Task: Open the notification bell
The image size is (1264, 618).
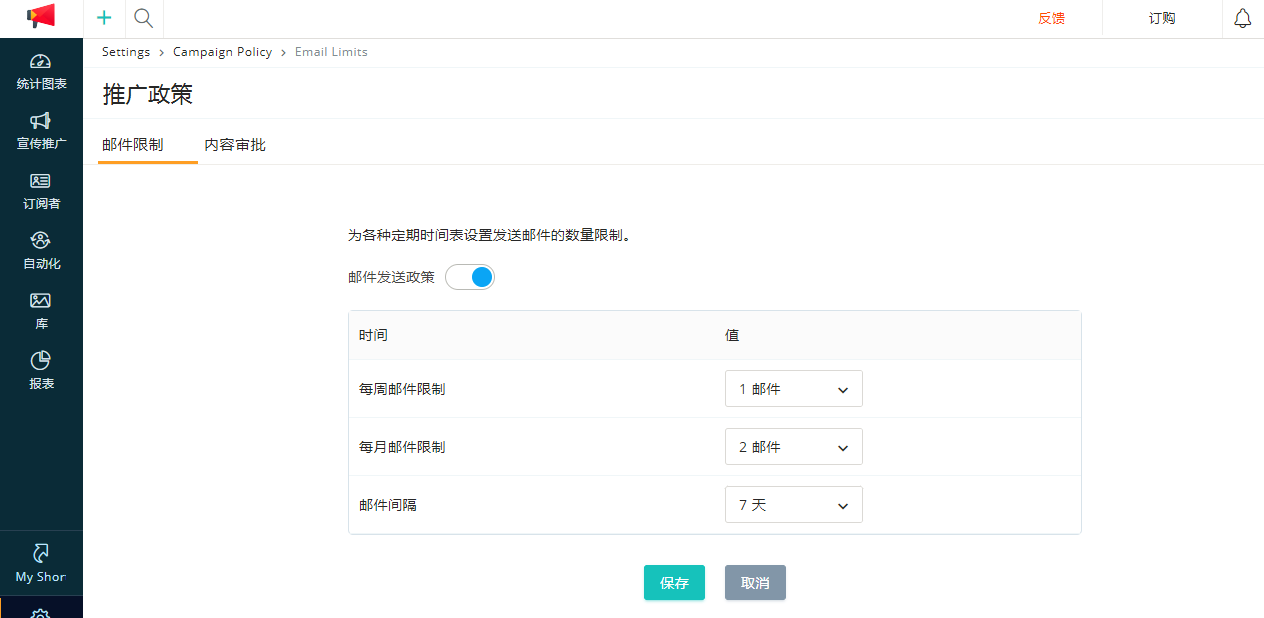Action: tap(1242, 18)
